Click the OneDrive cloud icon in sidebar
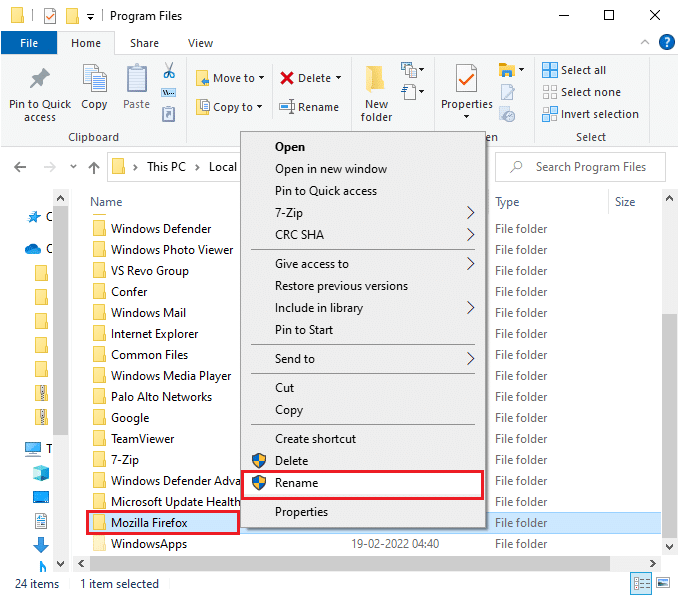The height and width of the screenshot is (596, 680). 33,249
